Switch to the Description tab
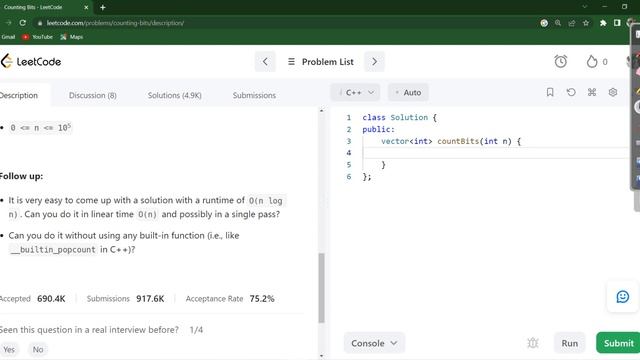The image size is (640, 360). click(x=19, y=95)
